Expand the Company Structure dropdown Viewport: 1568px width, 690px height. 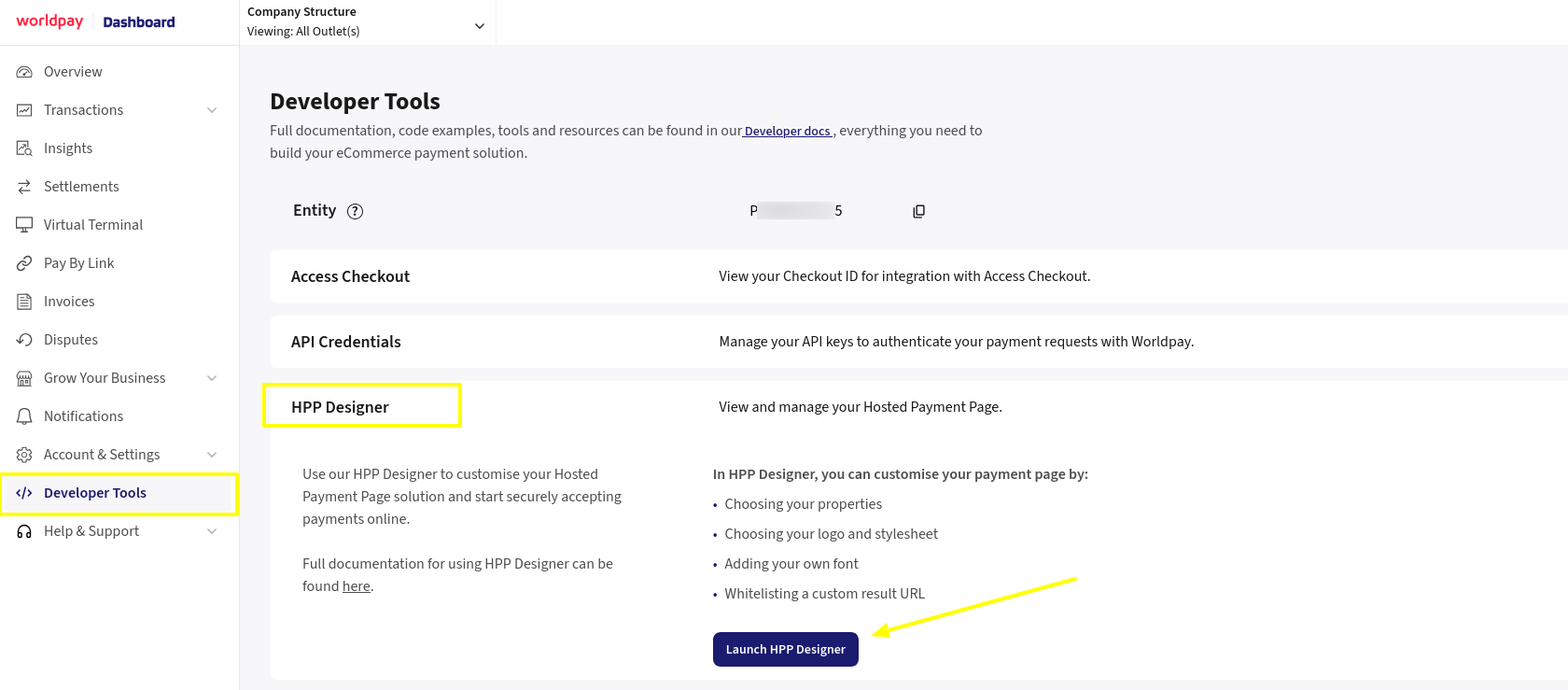pyautogui.click(x=479, y=25)
